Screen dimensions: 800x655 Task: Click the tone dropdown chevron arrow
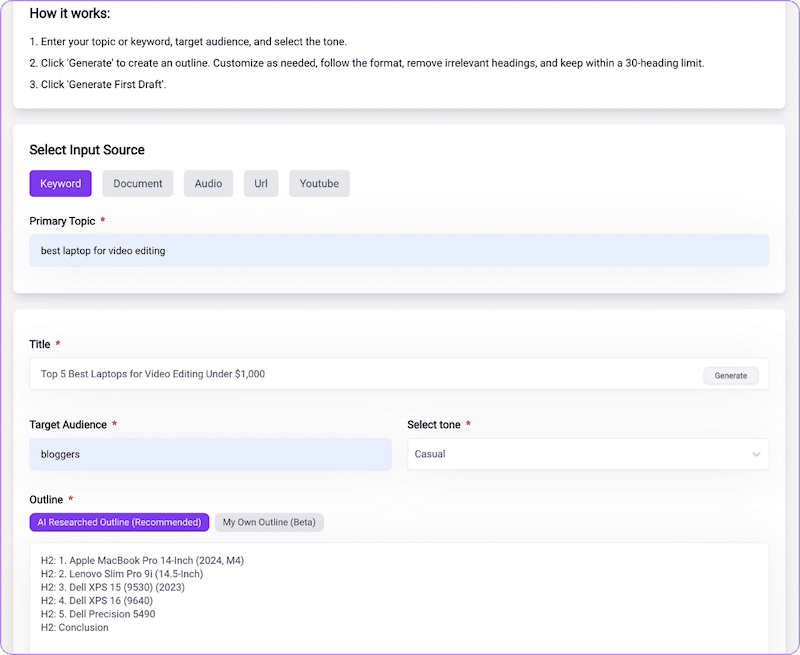756,454
